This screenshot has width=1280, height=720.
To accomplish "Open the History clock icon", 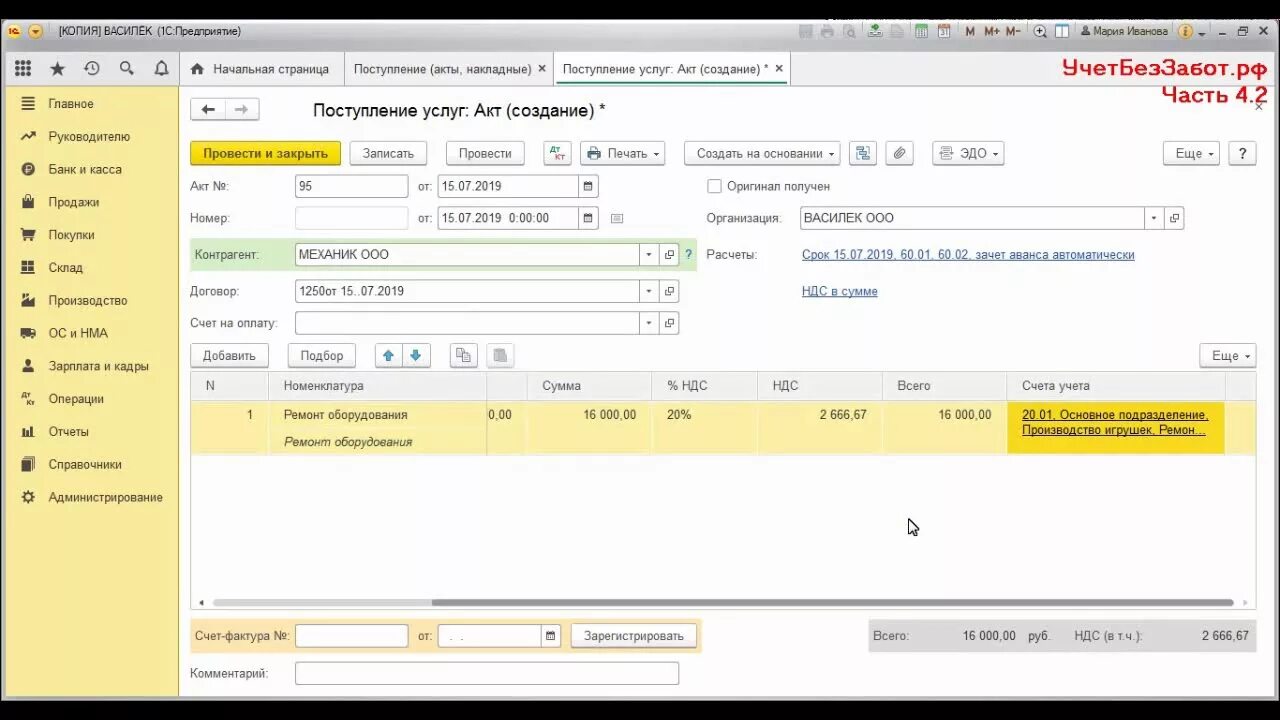I will (x=92, y=69).
